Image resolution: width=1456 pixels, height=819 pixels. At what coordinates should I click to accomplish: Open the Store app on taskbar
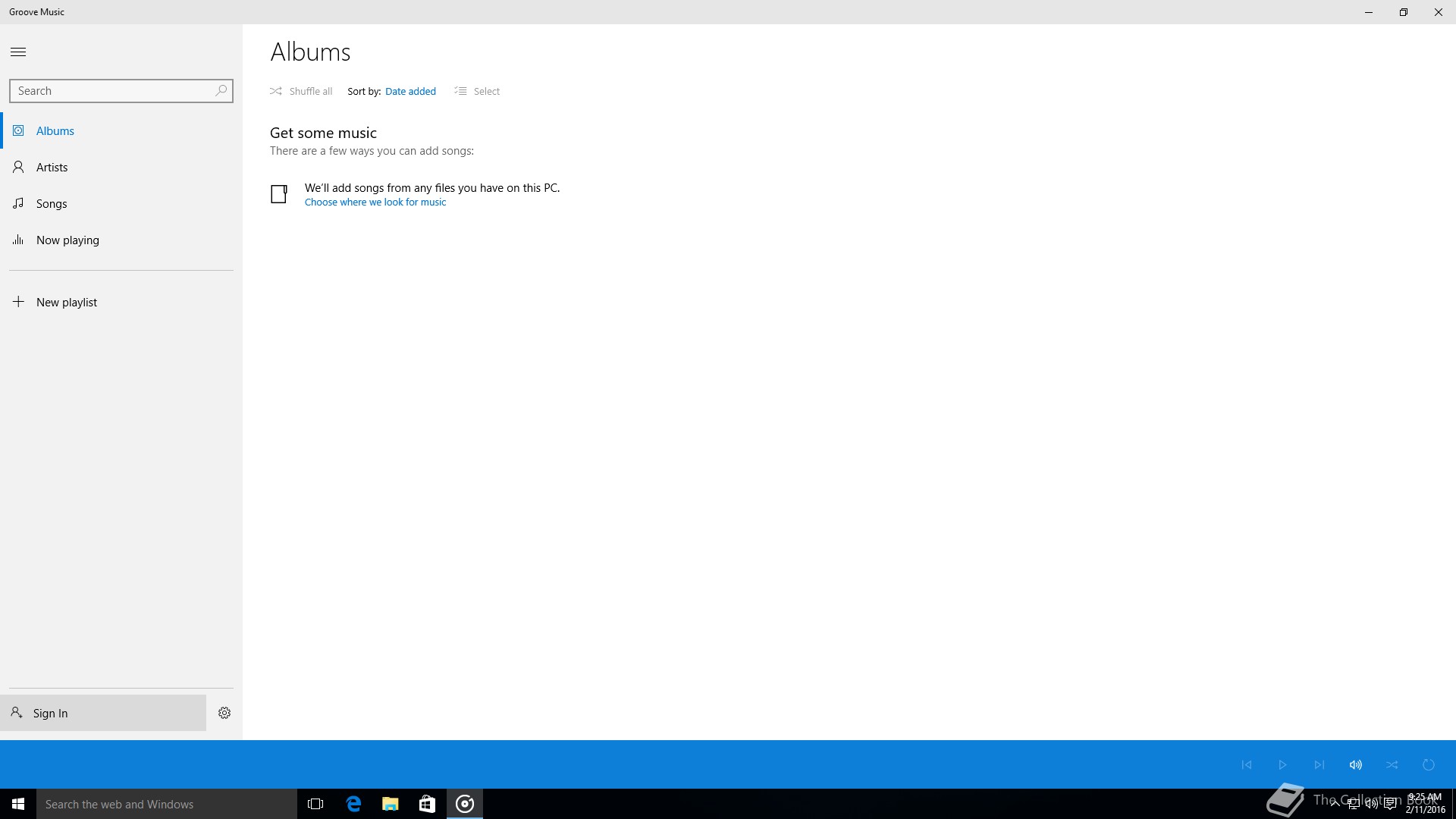click(427, 804)
